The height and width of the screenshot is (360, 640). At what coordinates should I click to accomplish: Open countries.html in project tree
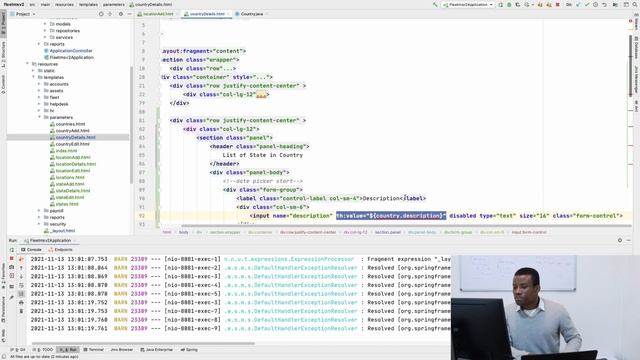point(70,124)
